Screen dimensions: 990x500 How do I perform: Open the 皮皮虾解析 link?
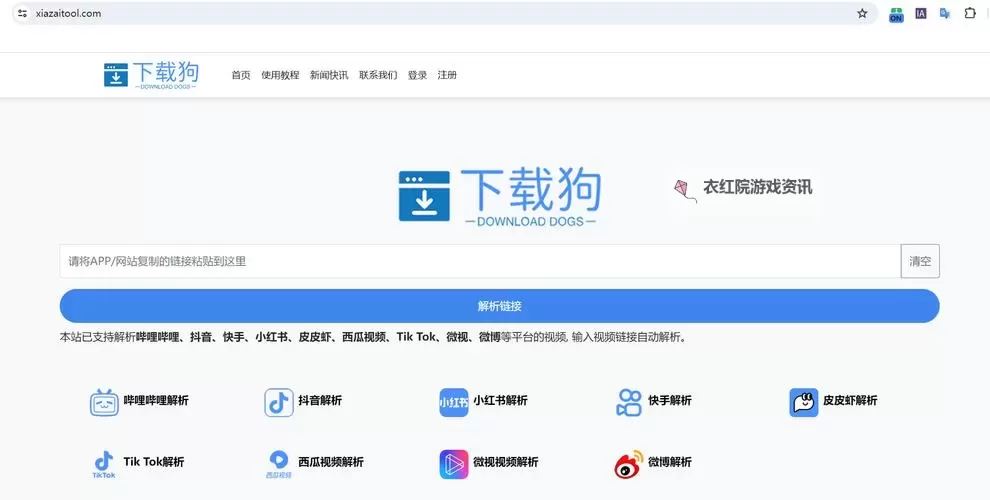(850, 400)
